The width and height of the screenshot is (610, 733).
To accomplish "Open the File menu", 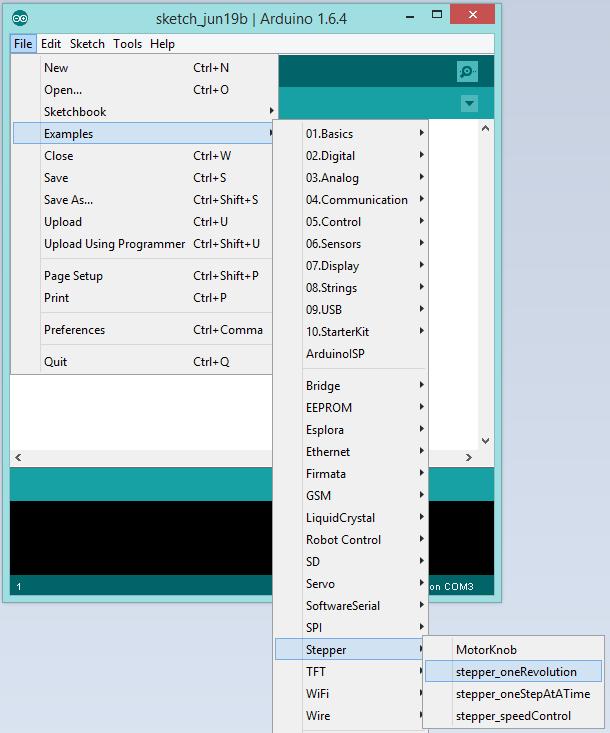I will (23, 44).
